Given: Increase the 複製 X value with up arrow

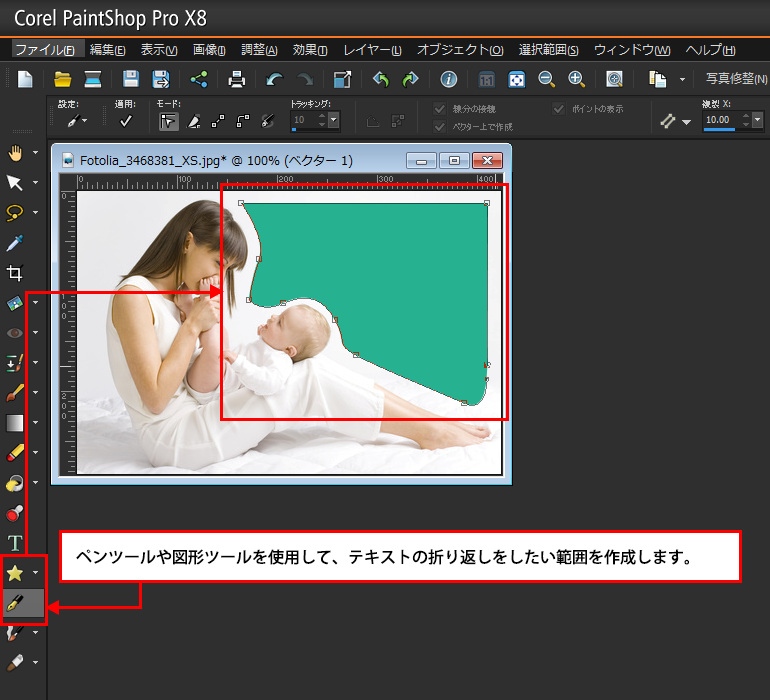Looking at the screenshot, I should click(746, 115).
